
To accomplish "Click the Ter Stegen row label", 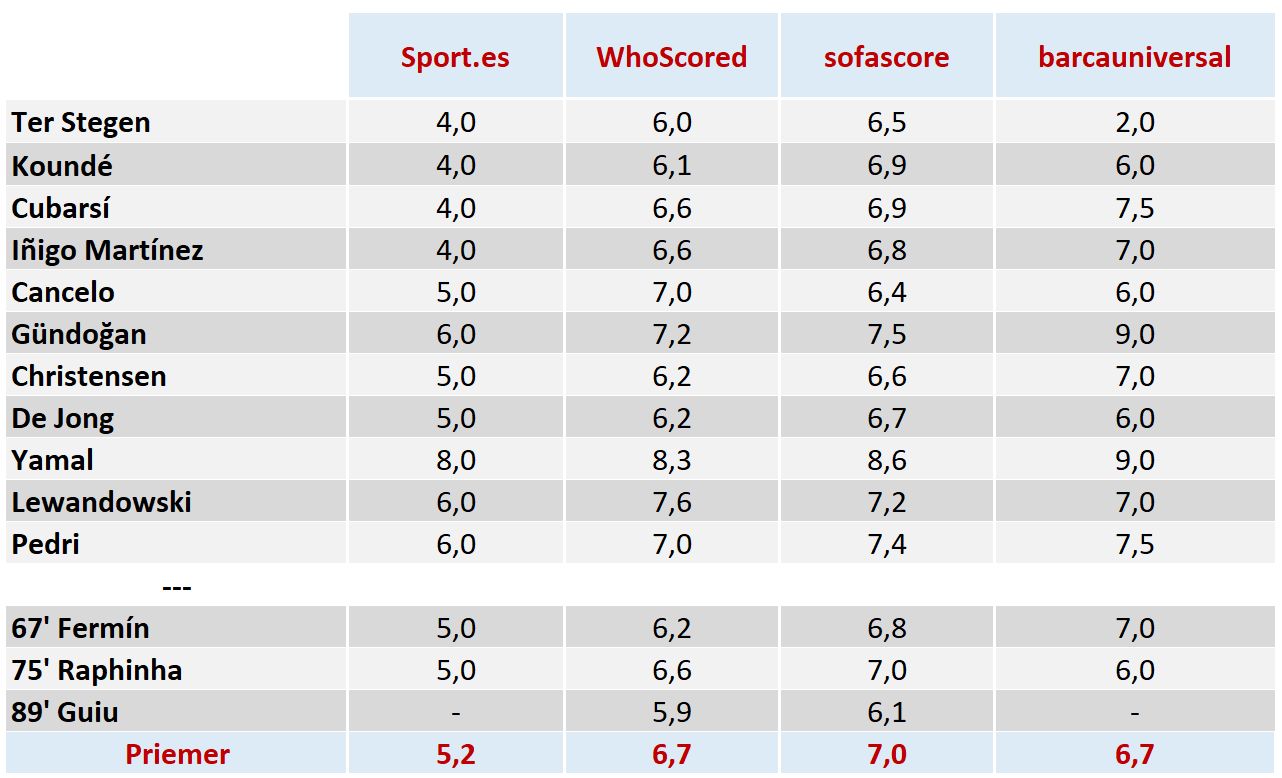I will pos(81,123).
